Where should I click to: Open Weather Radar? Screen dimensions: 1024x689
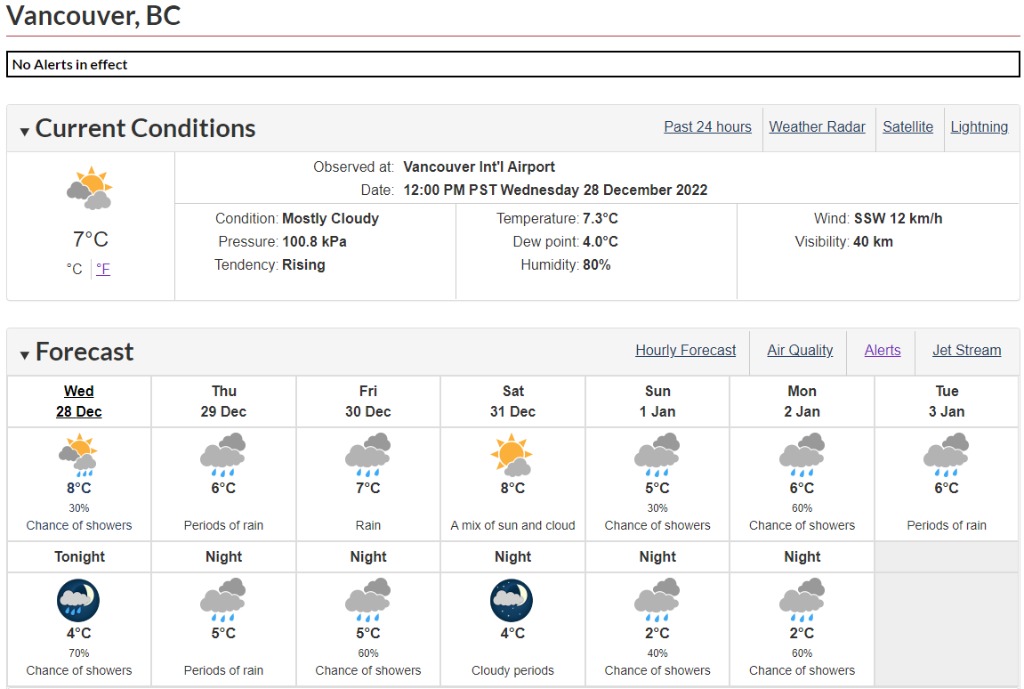(817, 127)
